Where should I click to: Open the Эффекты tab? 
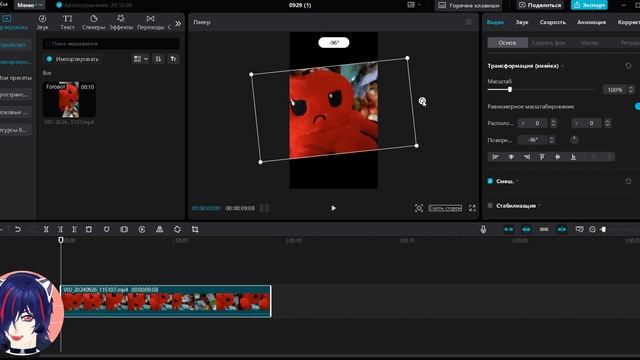tap(121, 22)
